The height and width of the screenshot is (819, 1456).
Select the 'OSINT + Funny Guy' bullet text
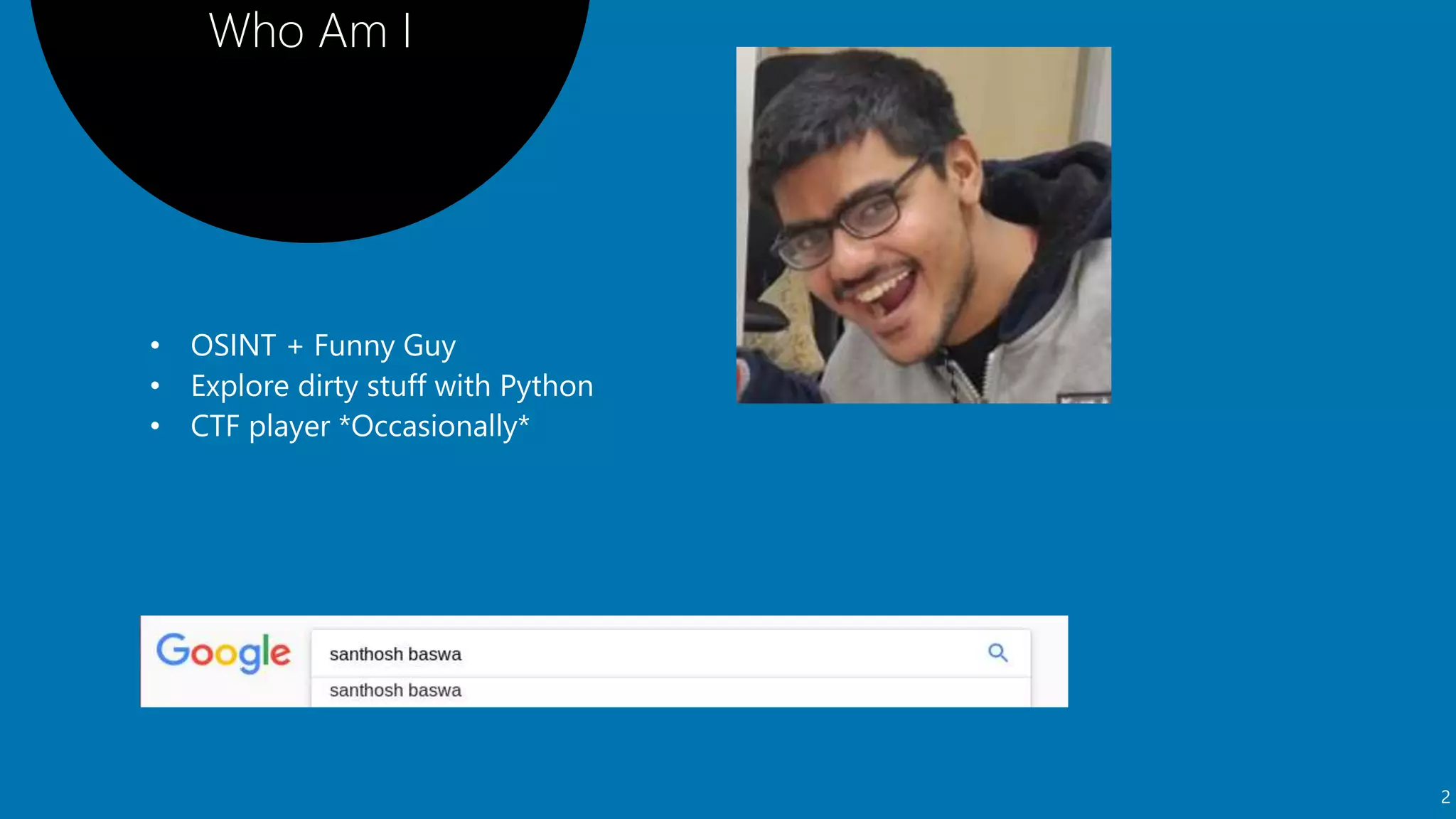pyautogui.click(x=323, y=346)
